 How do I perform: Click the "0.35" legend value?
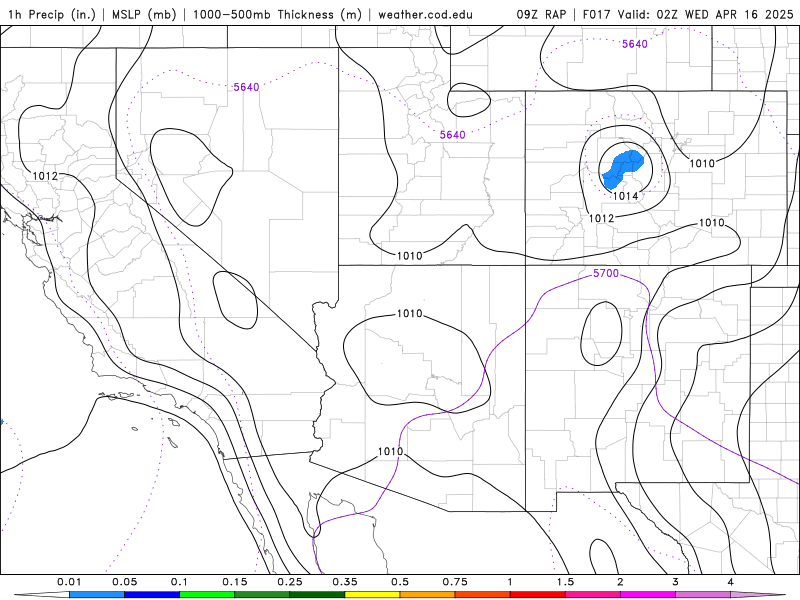tap(345, 582)
